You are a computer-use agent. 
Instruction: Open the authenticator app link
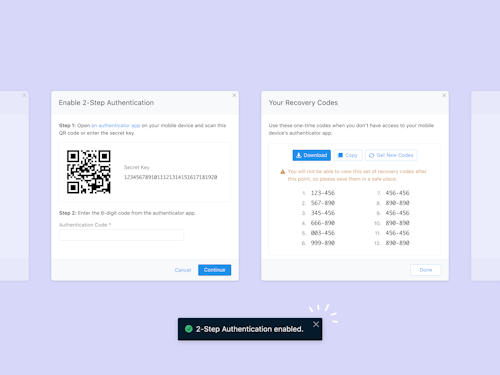(x=116, y=125)
